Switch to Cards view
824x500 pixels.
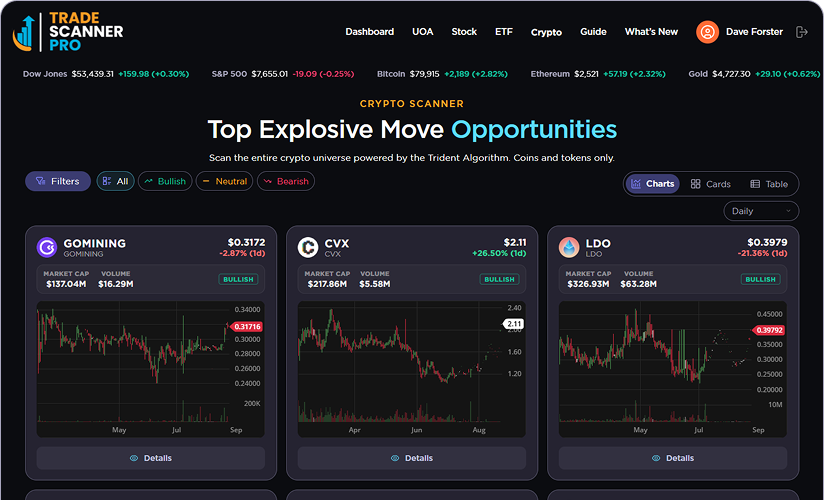coord(710,184)
